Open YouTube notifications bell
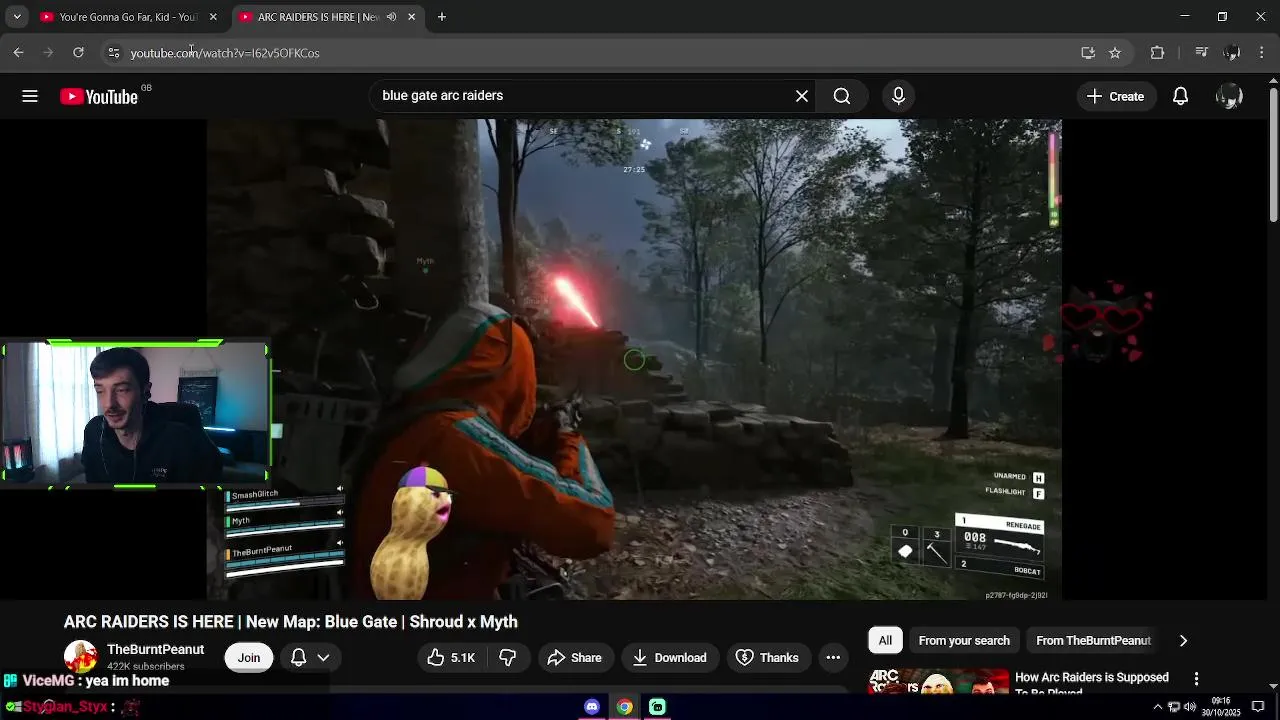Screen dimensions: 1280x720 point(1180,96)
